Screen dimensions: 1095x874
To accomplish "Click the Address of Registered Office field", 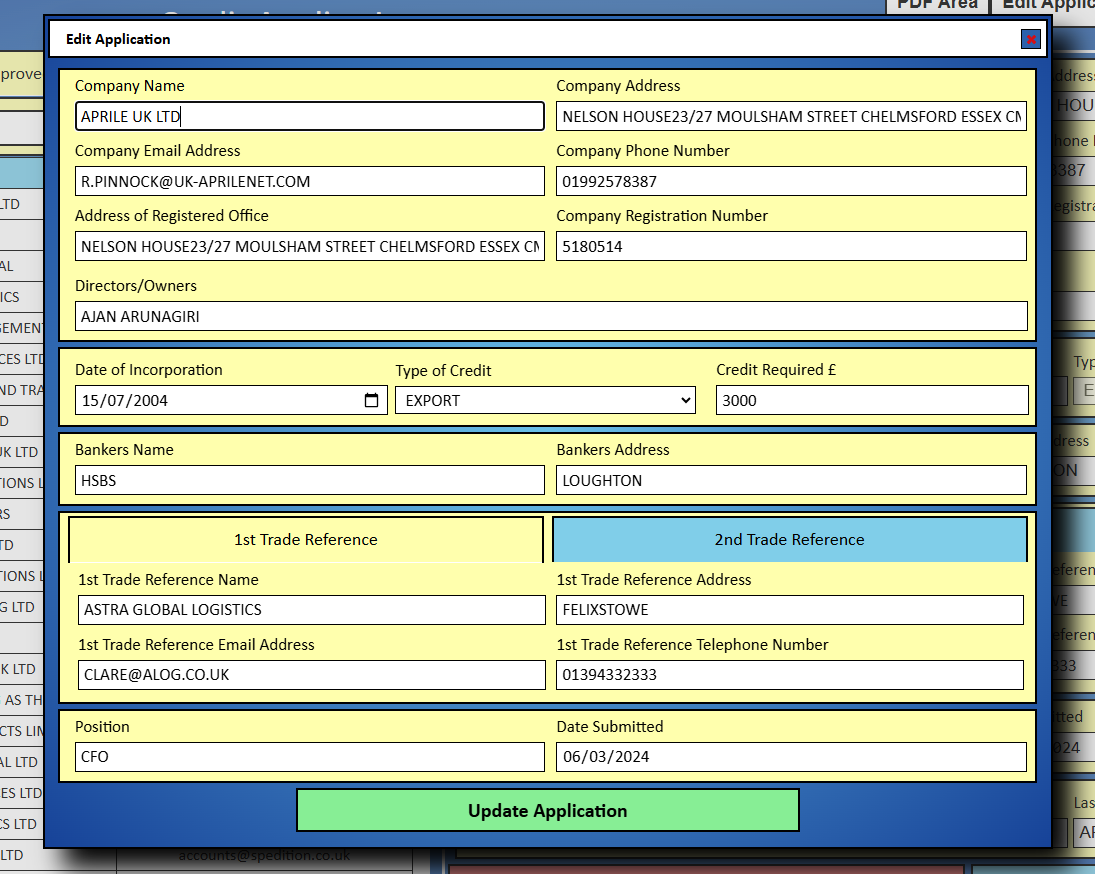I will click(310, 246).
